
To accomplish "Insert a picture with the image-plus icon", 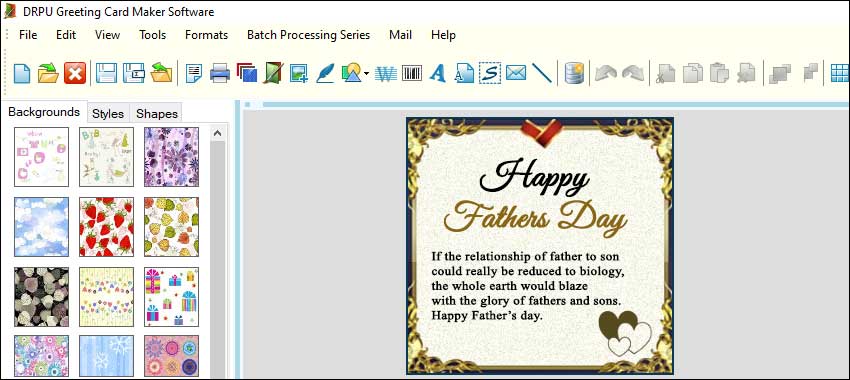I will click(x=299, y=73).
